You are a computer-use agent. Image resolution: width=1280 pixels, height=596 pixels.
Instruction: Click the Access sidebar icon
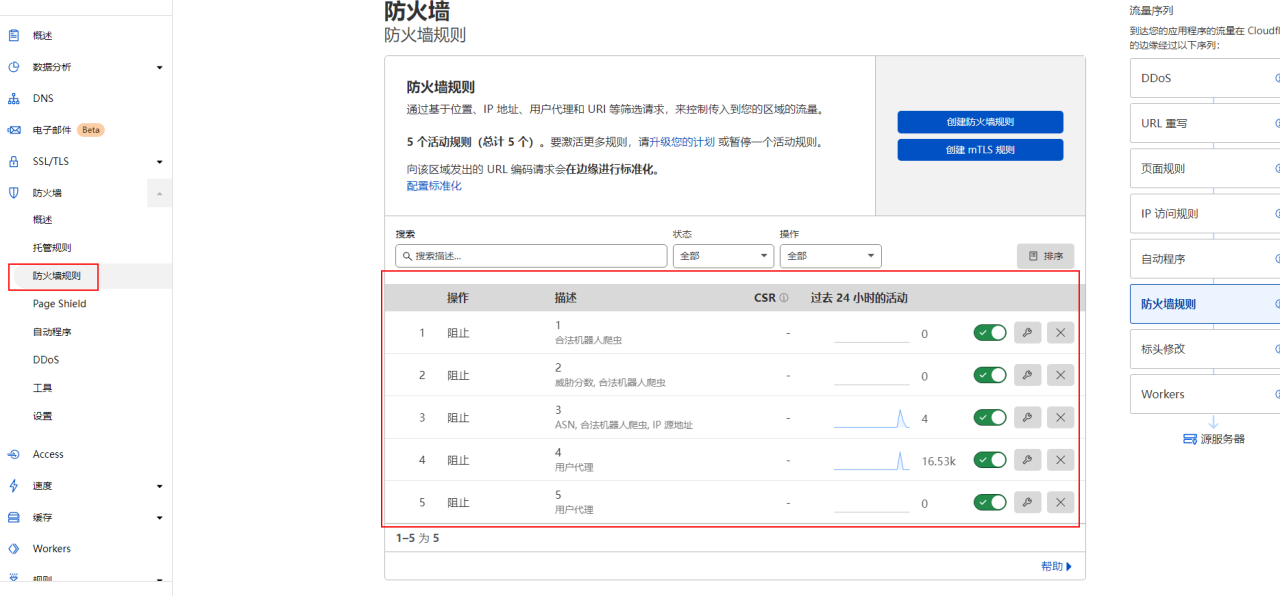tap(14, 454)
